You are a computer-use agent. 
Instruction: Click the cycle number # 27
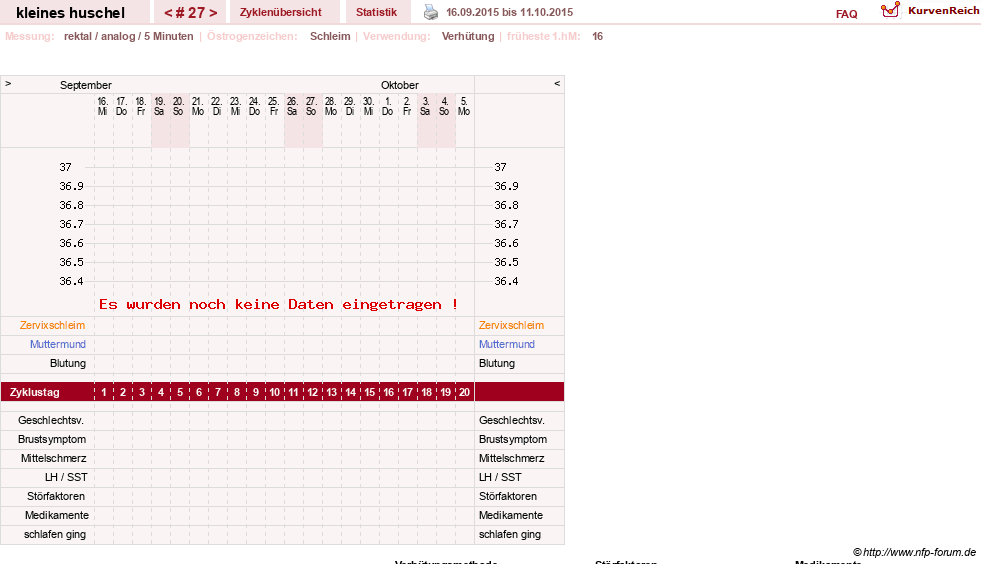coord(191,13)
